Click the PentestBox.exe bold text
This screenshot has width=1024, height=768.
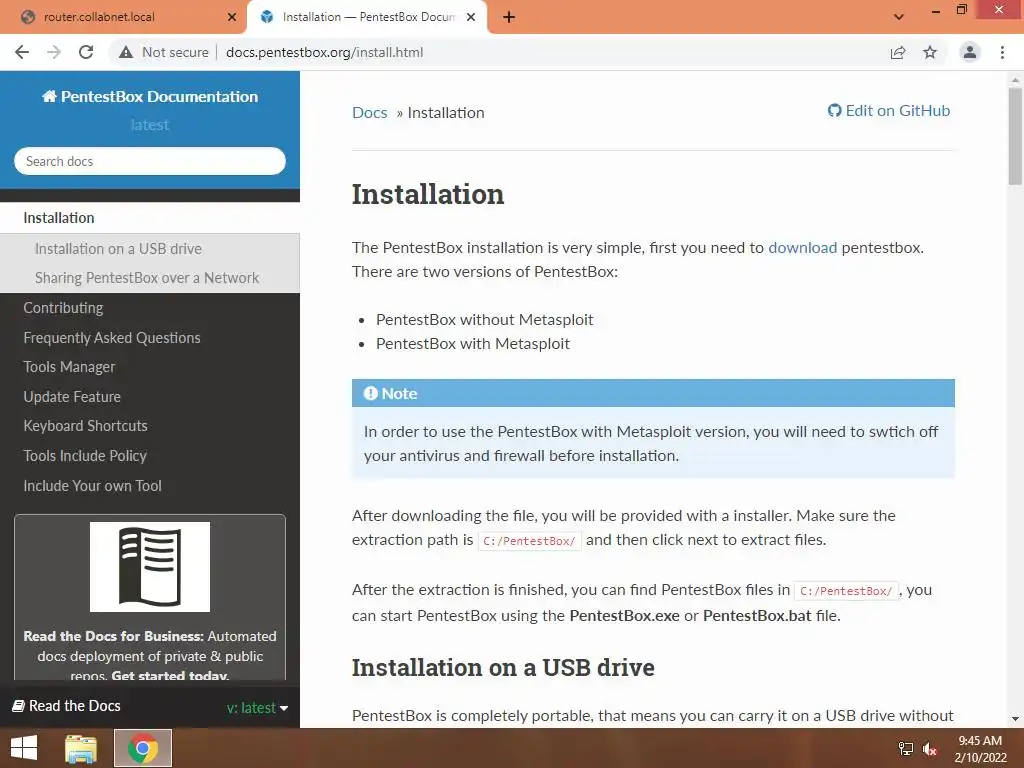(624, 616)
